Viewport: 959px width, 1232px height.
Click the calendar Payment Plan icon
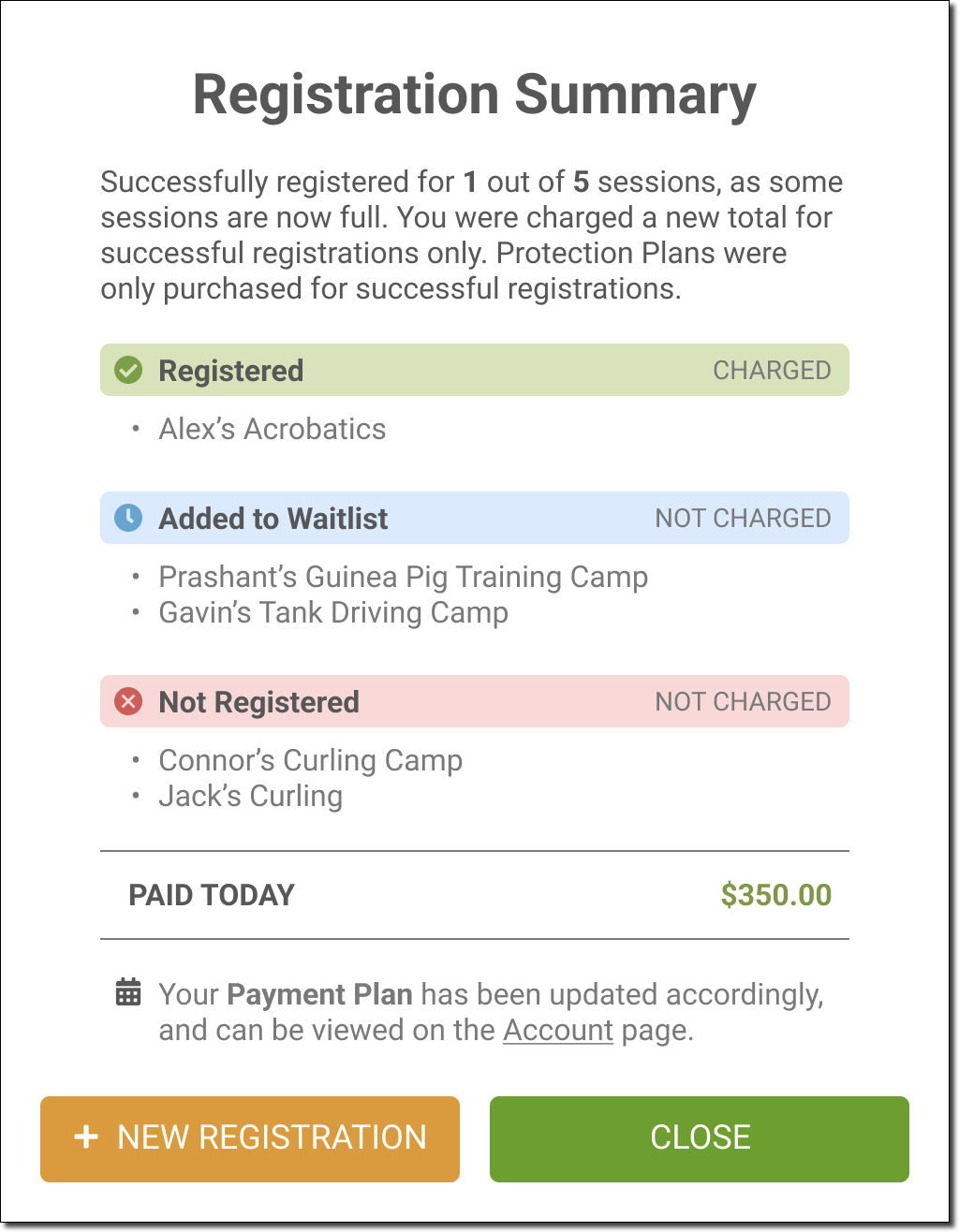(x=128, y=992)
